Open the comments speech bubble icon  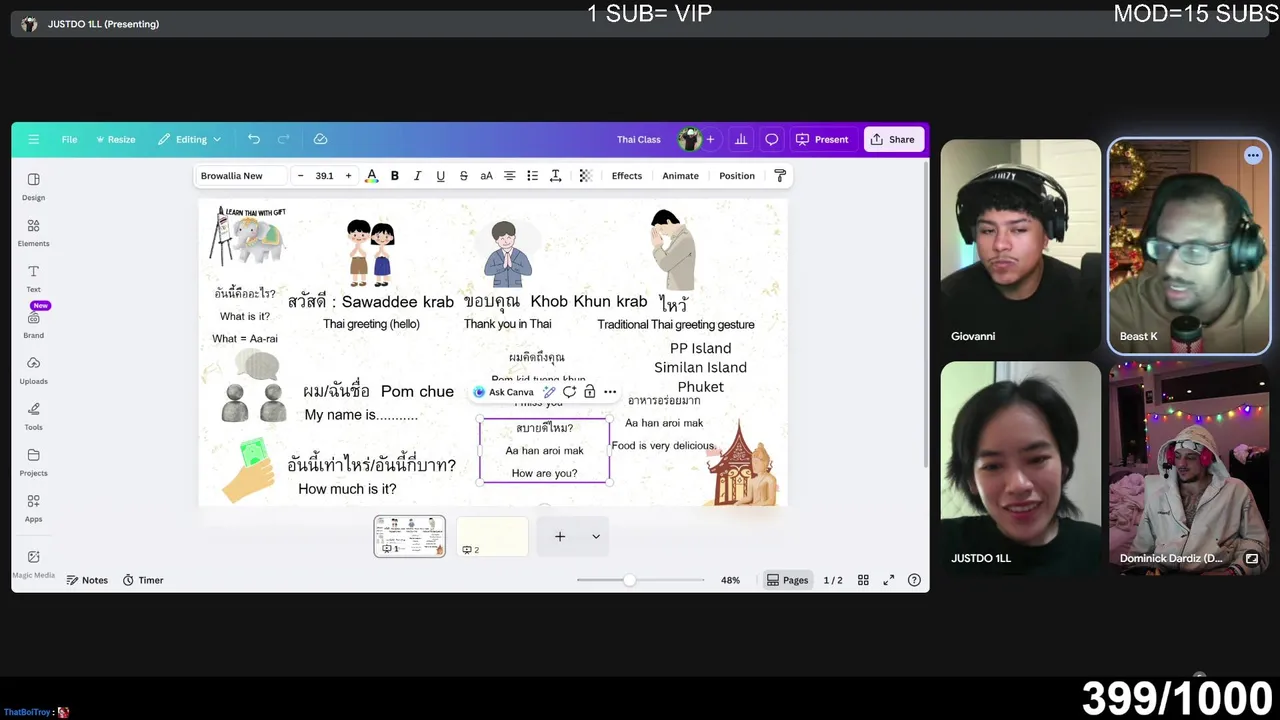point(772,140)
